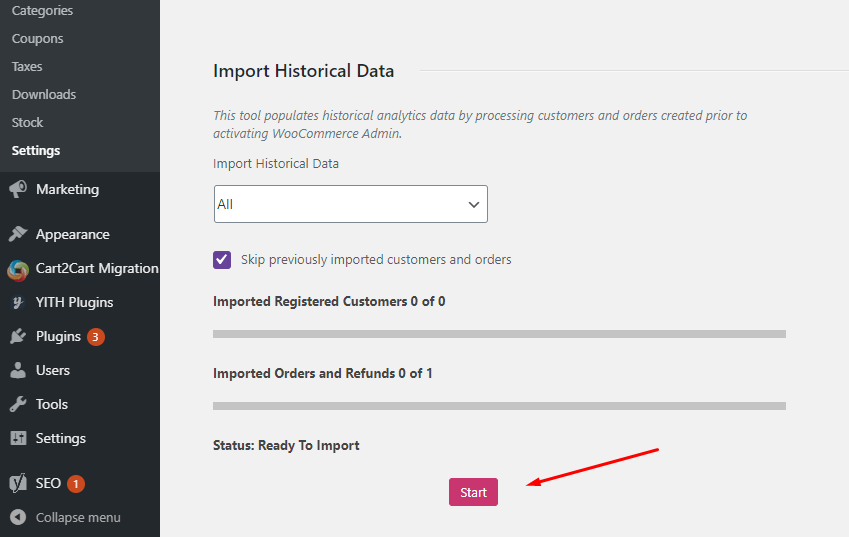This screenshot has height=537, width=849.
Task: Open the Downloads submenu link
Action: click(44, 94)
